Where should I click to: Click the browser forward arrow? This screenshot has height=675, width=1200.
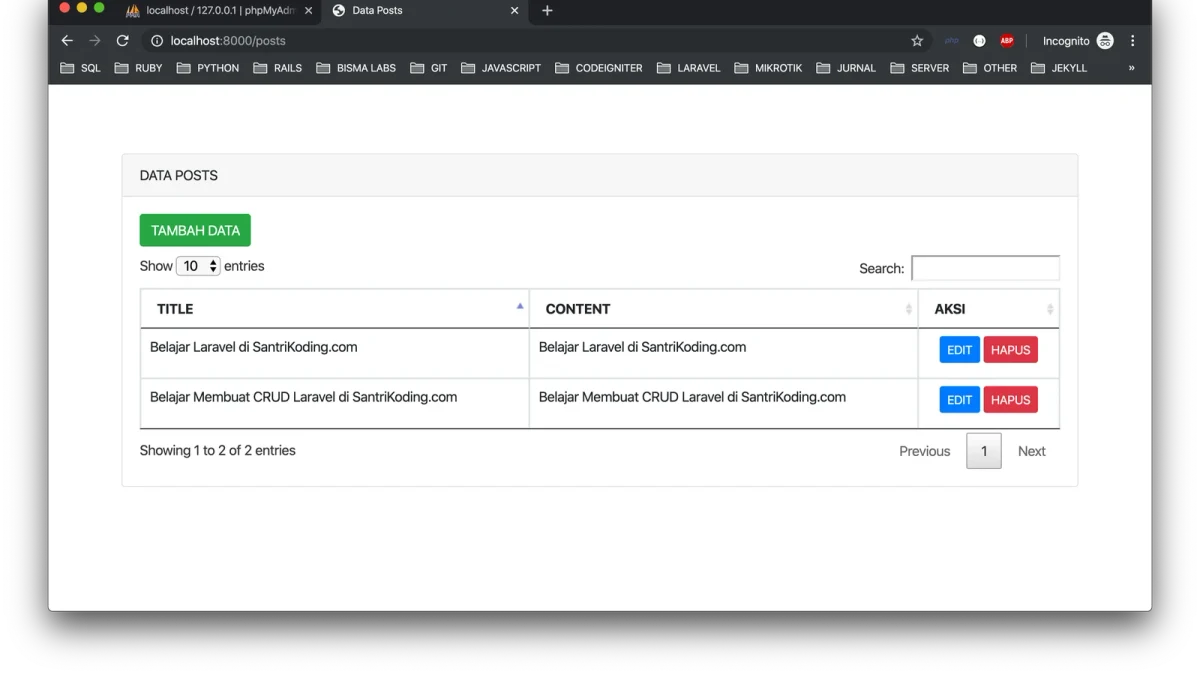pyautogui.click(x=95, y=41)
